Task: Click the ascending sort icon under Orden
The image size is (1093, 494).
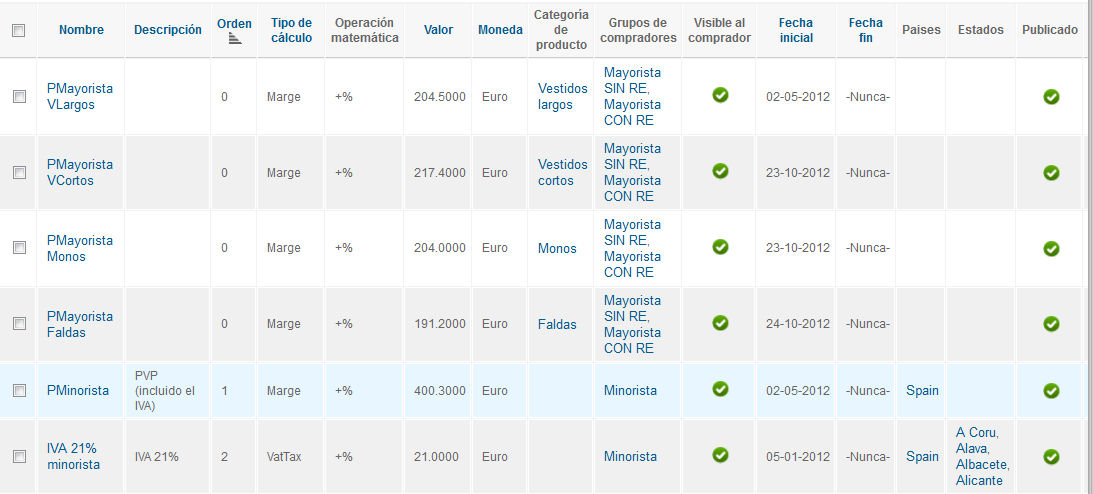Action: (235, 38)
